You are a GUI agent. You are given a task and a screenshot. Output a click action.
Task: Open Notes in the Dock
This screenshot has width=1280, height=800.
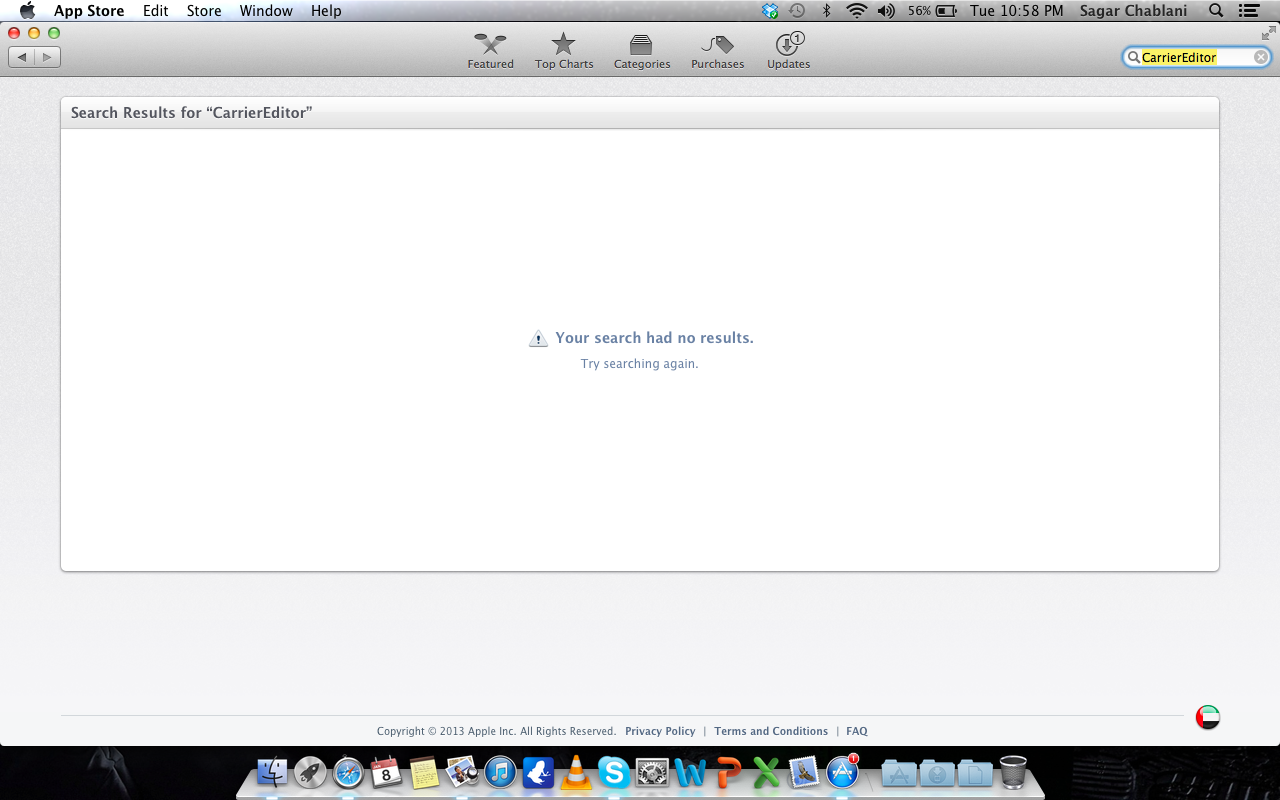click(424, 772)
